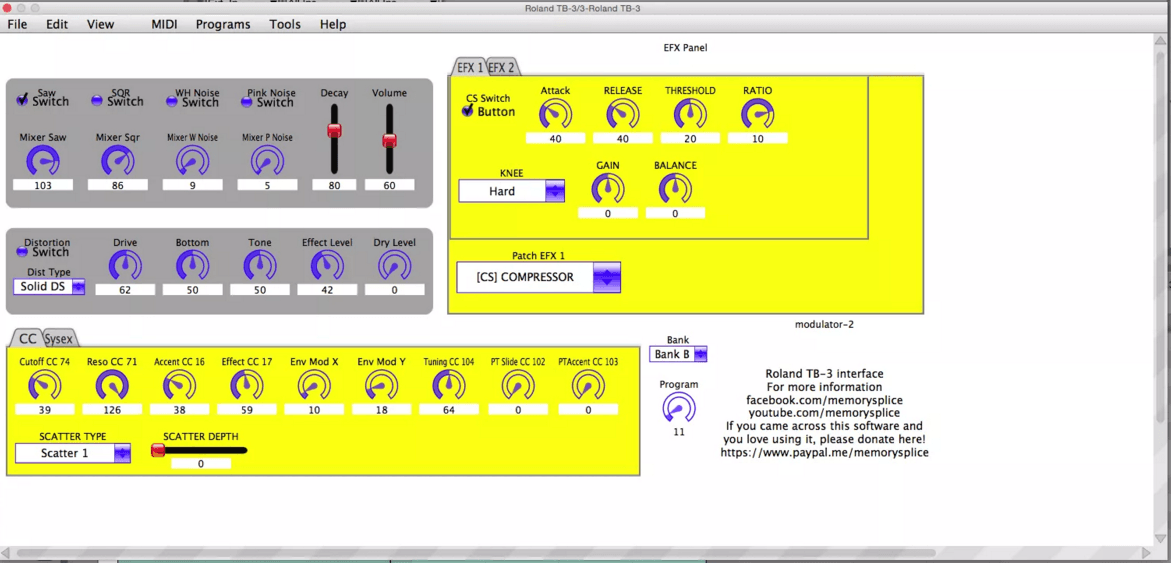Click the facebook.com/memorysplice text
Viewport: 1171px width, 563px height.
click(x=824, y=400)
